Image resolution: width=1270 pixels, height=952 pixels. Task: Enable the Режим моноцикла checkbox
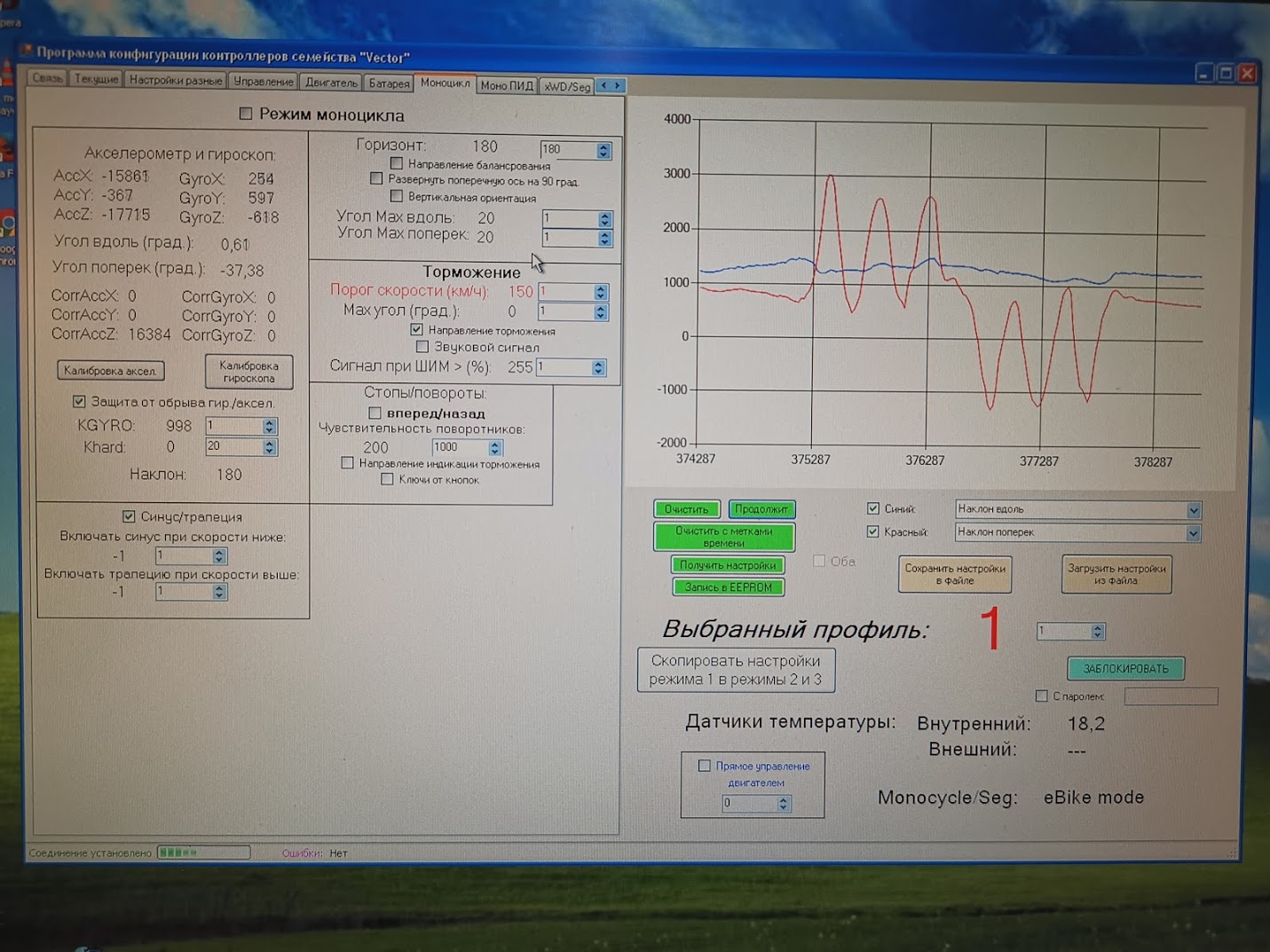[246, 114]
